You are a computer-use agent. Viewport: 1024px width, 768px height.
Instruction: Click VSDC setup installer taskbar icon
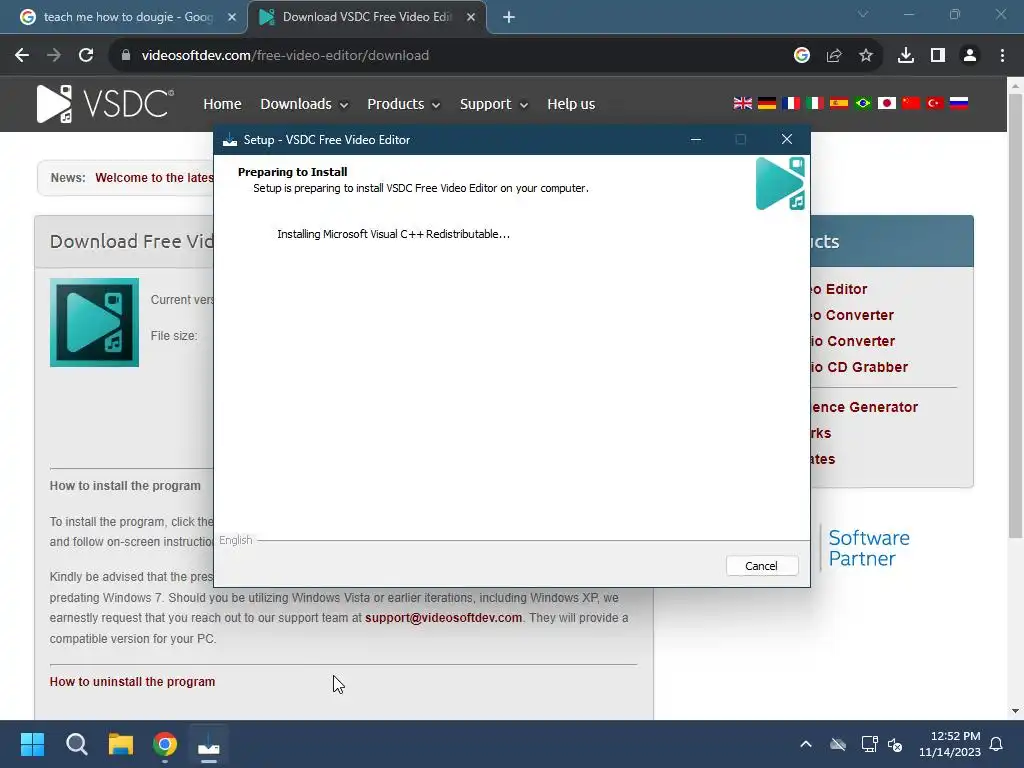coord(209,744)
